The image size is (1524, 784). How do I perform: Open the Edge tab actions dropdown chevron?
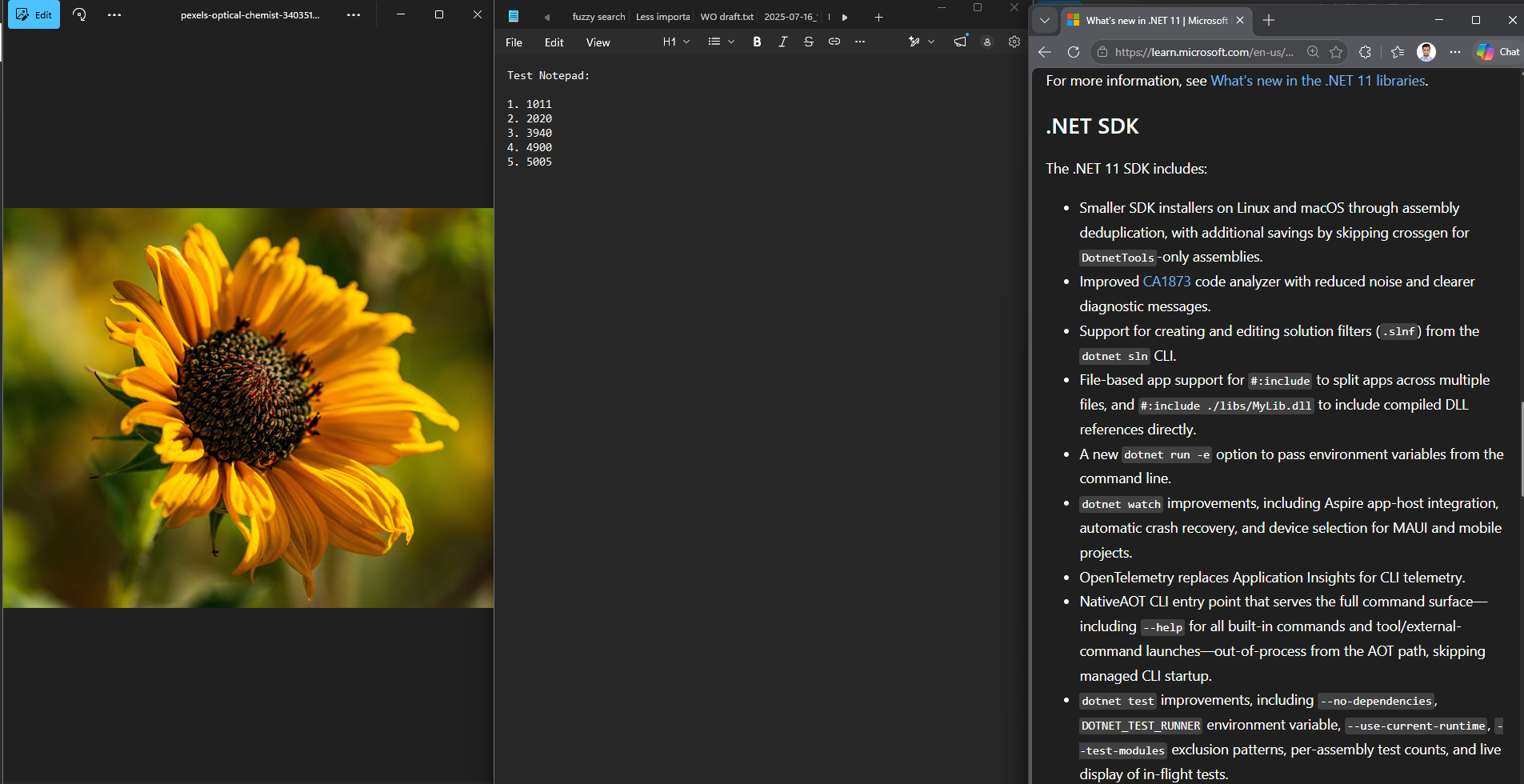1045,20
